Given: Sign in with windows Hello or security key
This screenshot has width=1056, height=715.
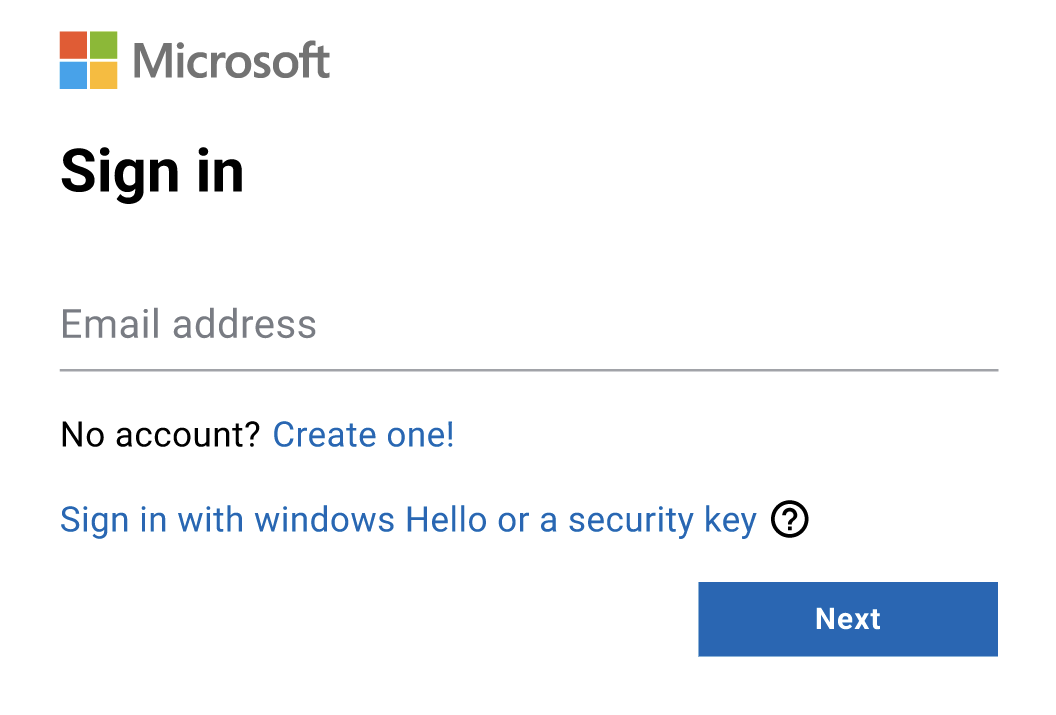Looking at the screenshot, I should click(x=408, y=520).
